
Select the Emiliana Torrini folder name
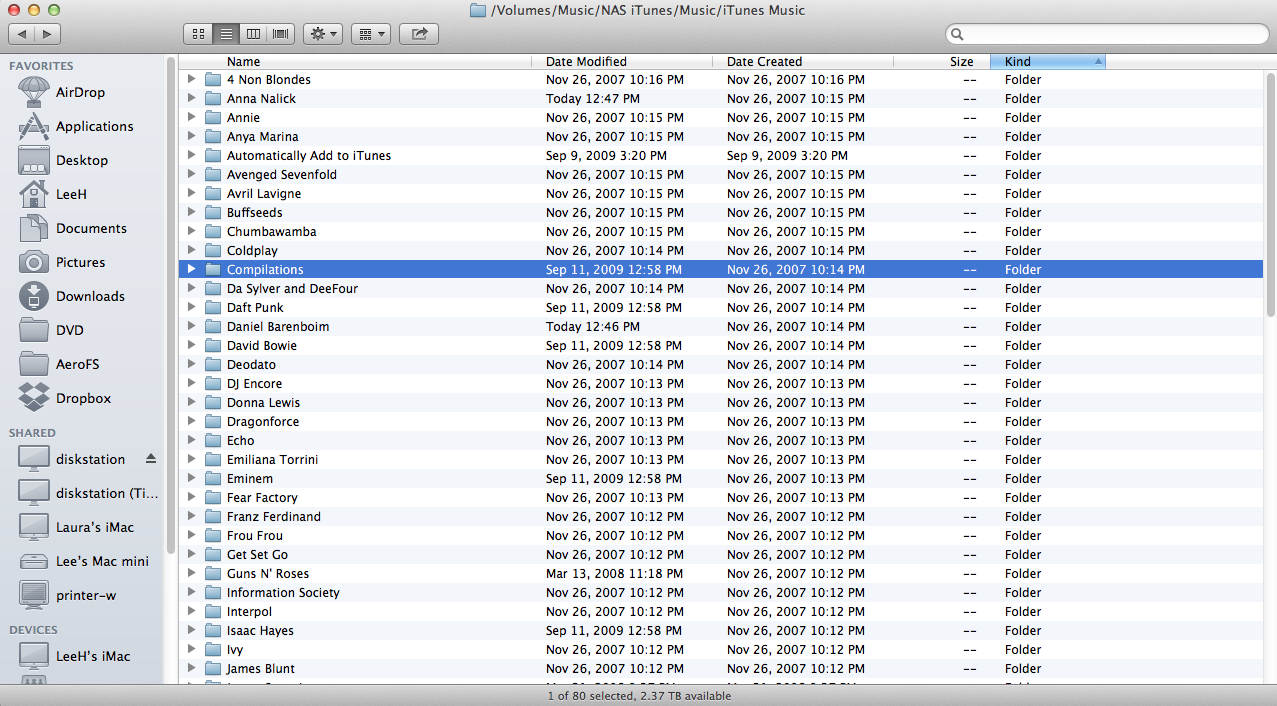pos(272,460)
